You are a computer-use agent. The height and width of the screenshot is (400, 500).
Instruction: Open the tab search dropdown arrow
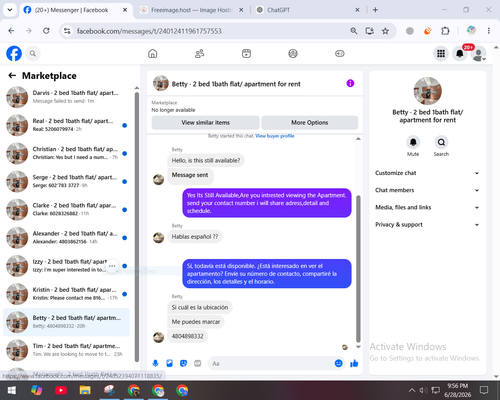tap(10, 10)
